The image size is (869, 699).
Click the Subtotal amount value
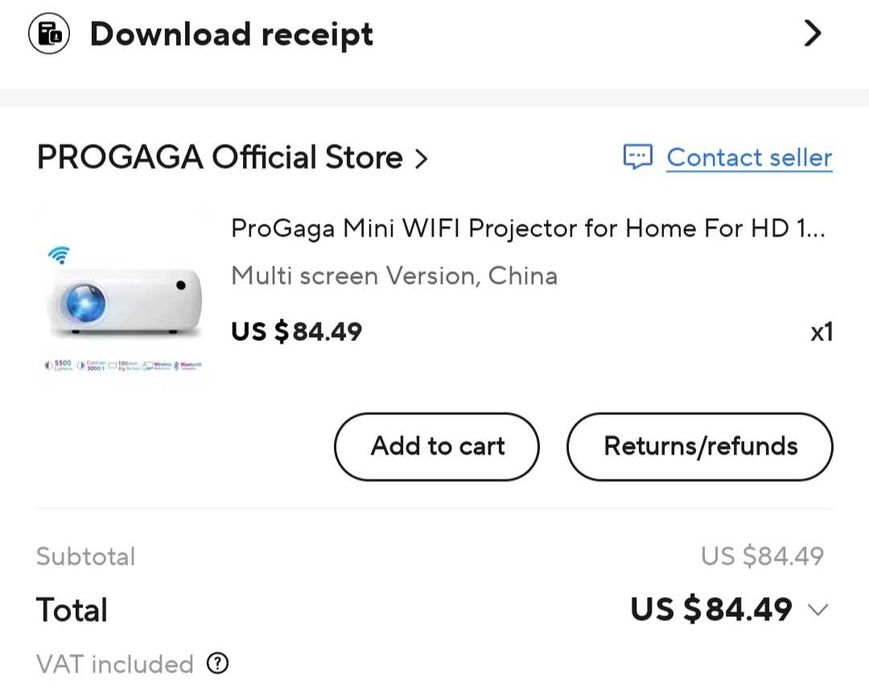pyautogui.click(x=762, y=556)
